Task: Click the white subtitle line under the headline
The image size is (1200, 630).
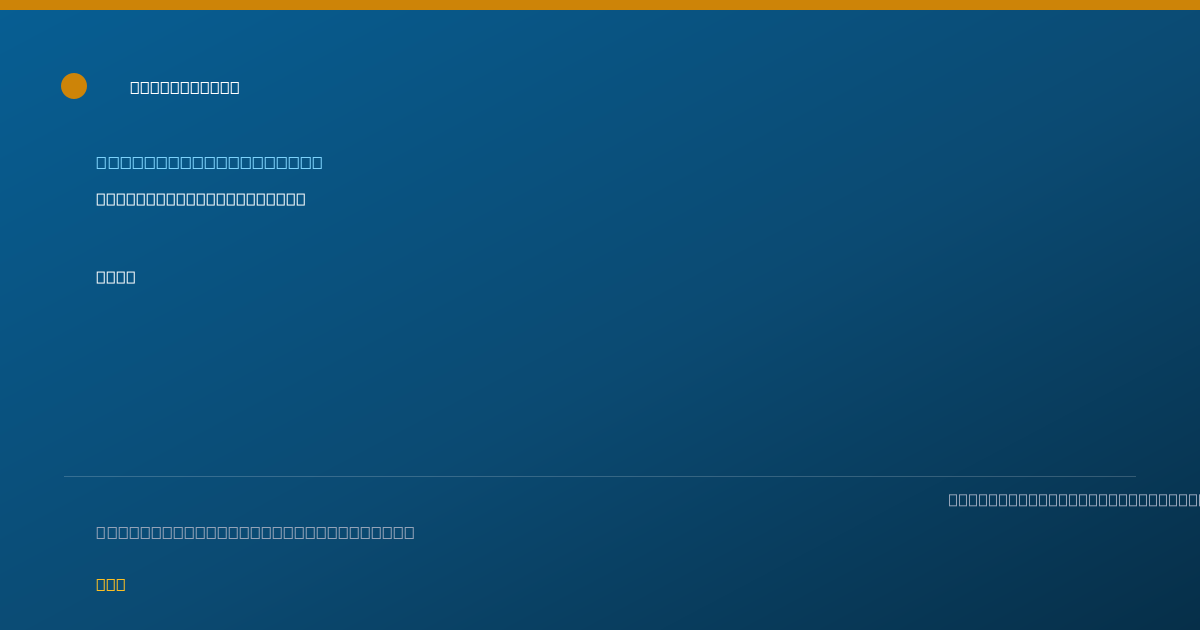Action: pyautogui.click(x=201, y=199)
